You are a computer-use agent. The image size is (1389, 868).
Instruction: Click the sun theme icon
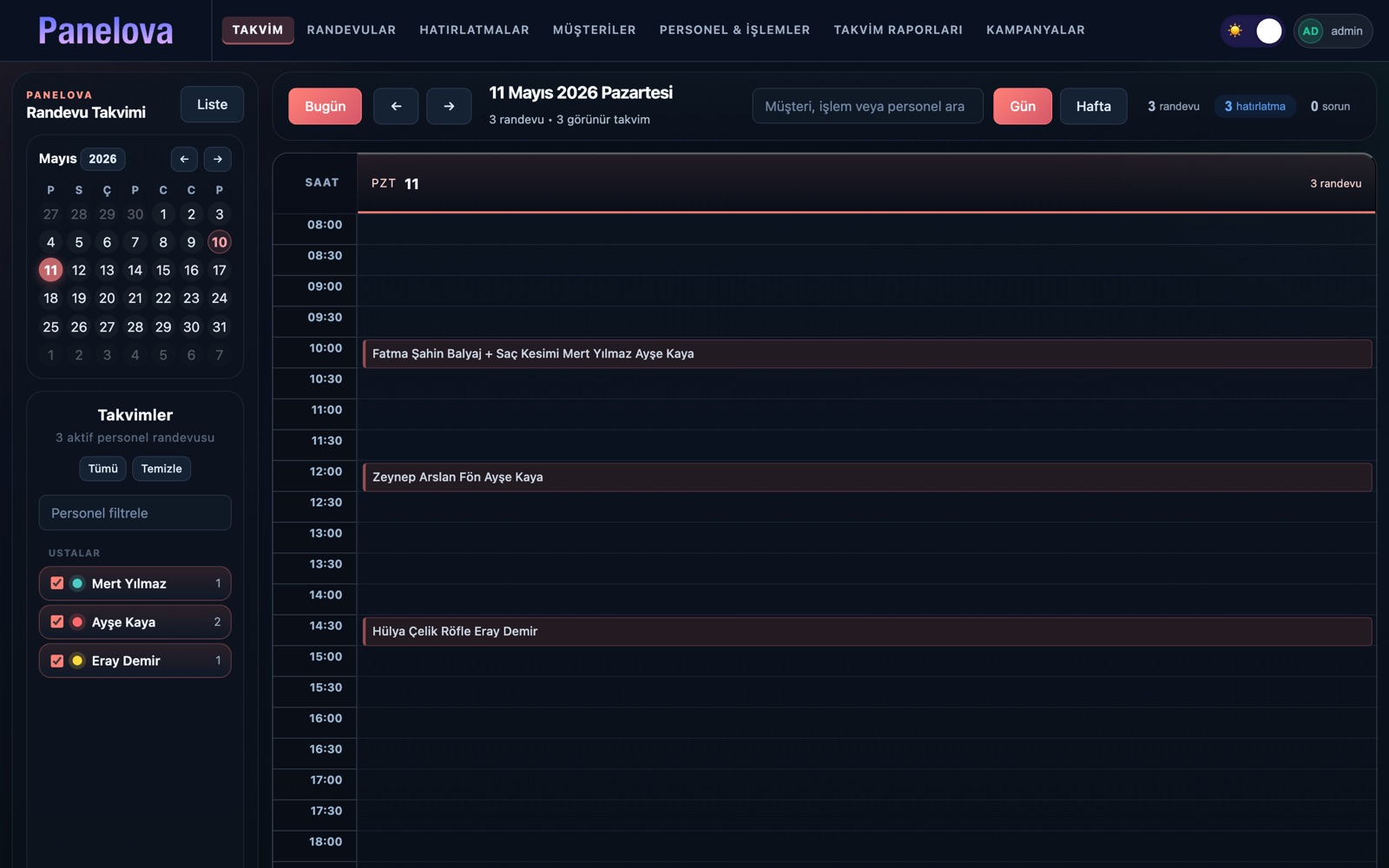pyautogui.click(x=1235, y=30)
